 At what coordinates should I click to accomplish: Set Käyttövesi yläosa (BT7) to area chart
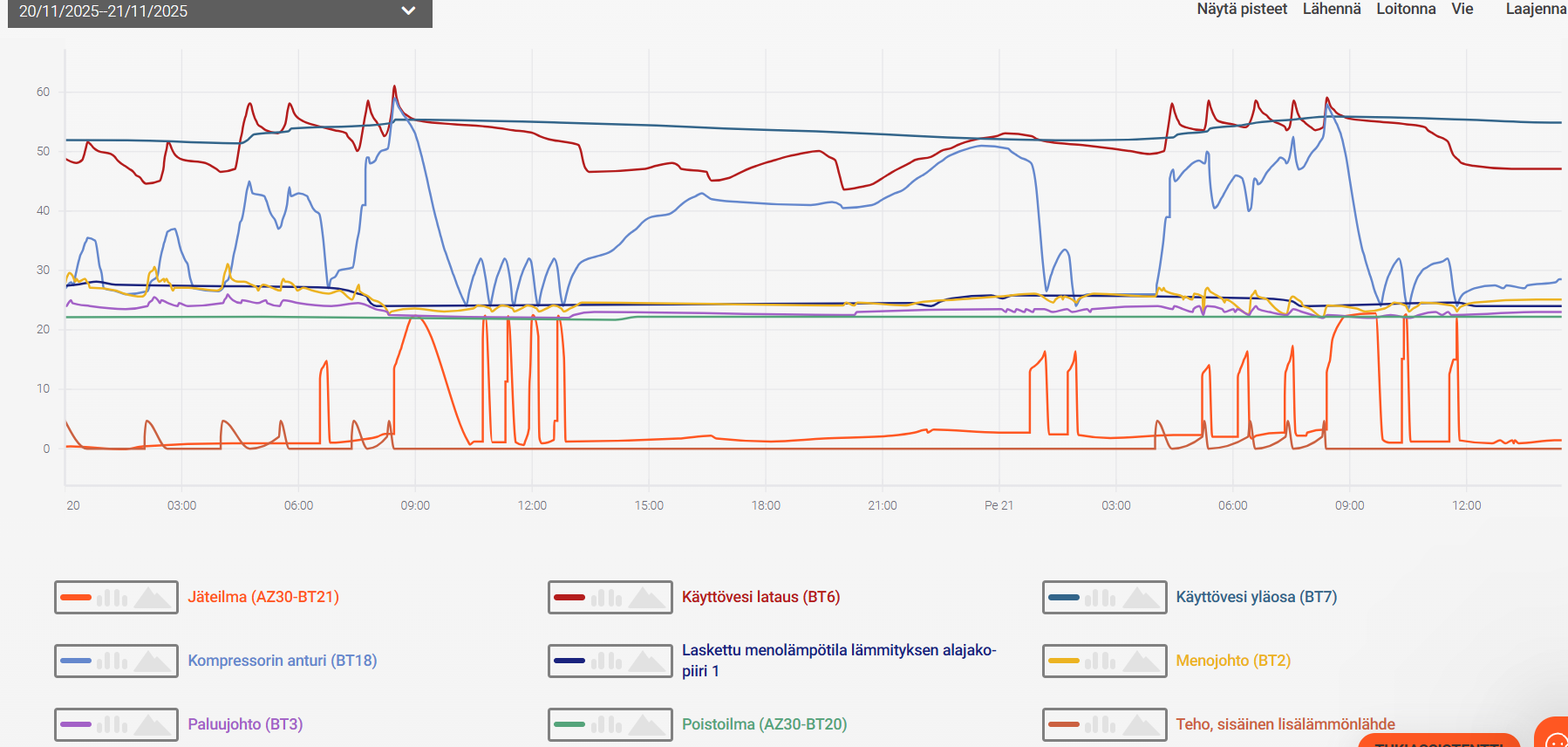point(1140,598)
